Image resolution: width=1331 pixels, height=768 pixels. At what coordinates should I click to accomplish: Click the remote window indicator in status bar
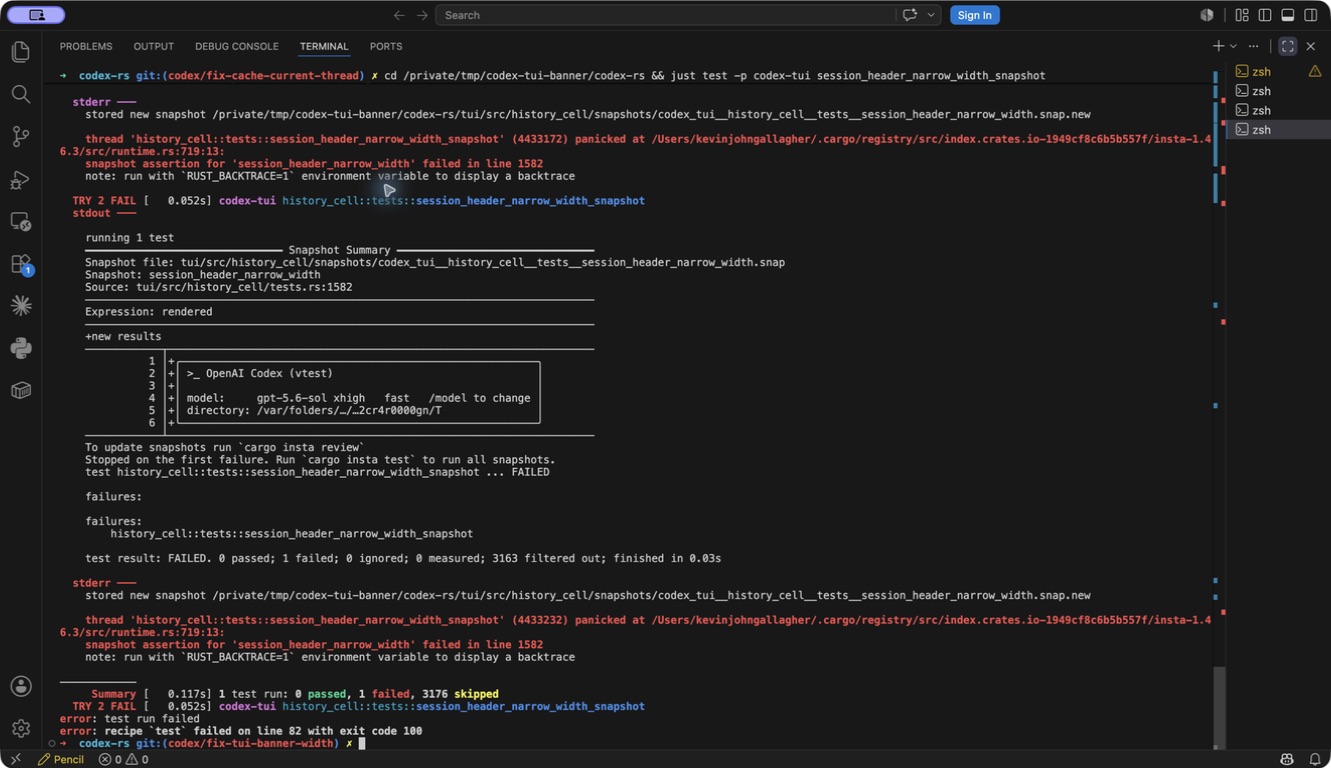[x=15, y=759]
